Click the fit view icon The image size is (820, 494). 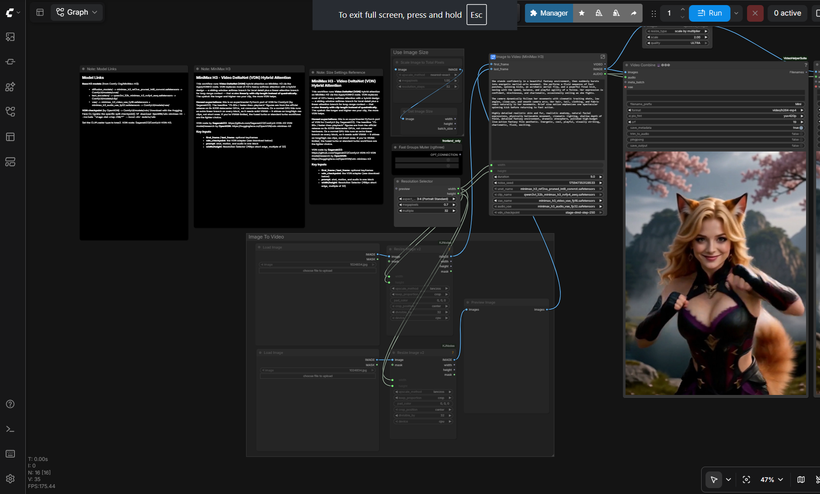click(x=746, y=479)
